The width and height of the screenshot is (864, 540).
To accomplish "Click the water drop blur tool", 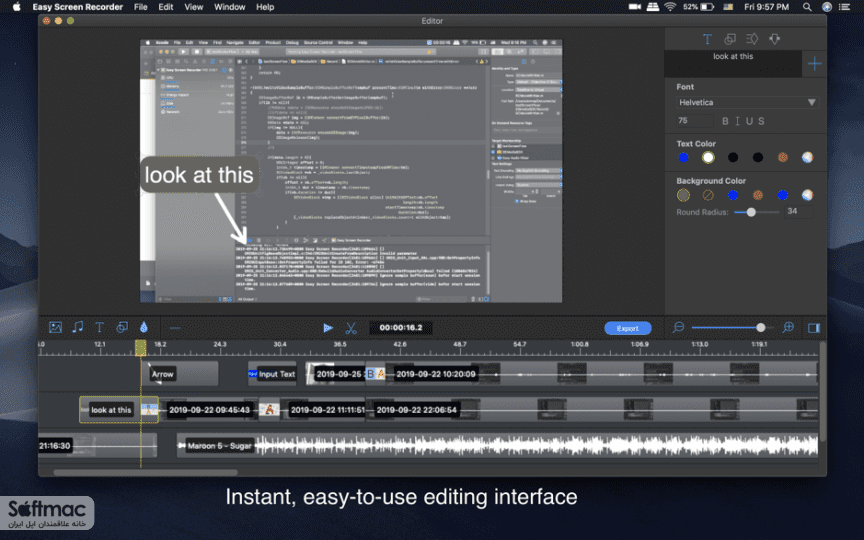I will point(144,327).
